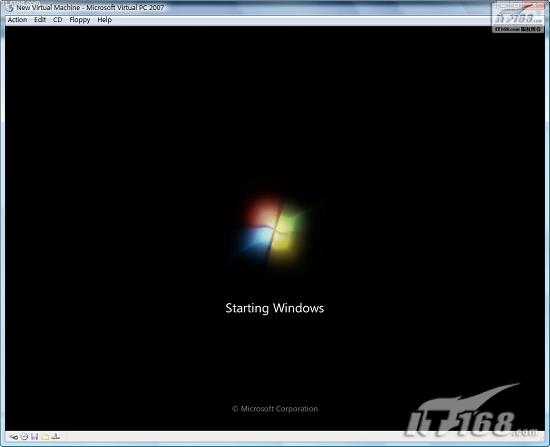Click the shared folder icon in status bar
This screenshot has height=447, width=550.
click(x=45, y=437)
